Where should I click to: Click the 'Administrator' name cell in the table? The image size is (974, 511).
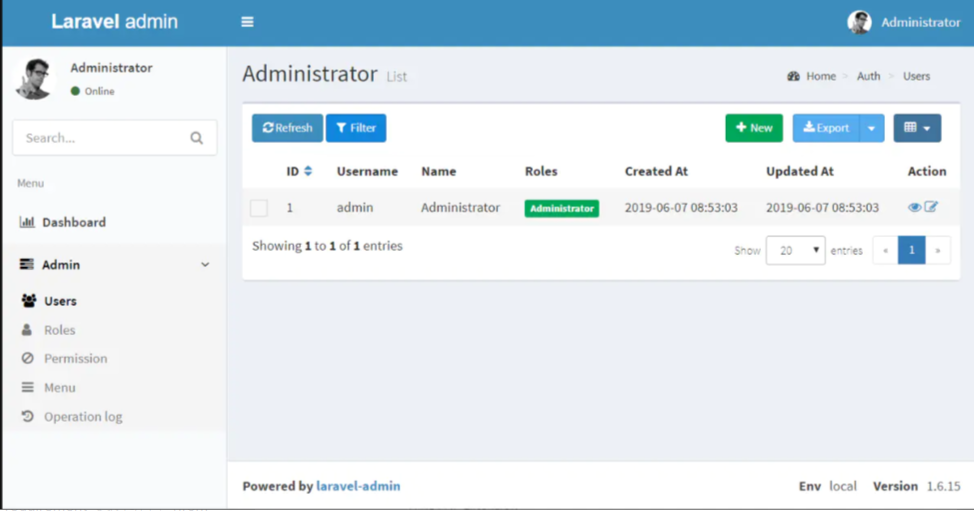coord(460,207)
